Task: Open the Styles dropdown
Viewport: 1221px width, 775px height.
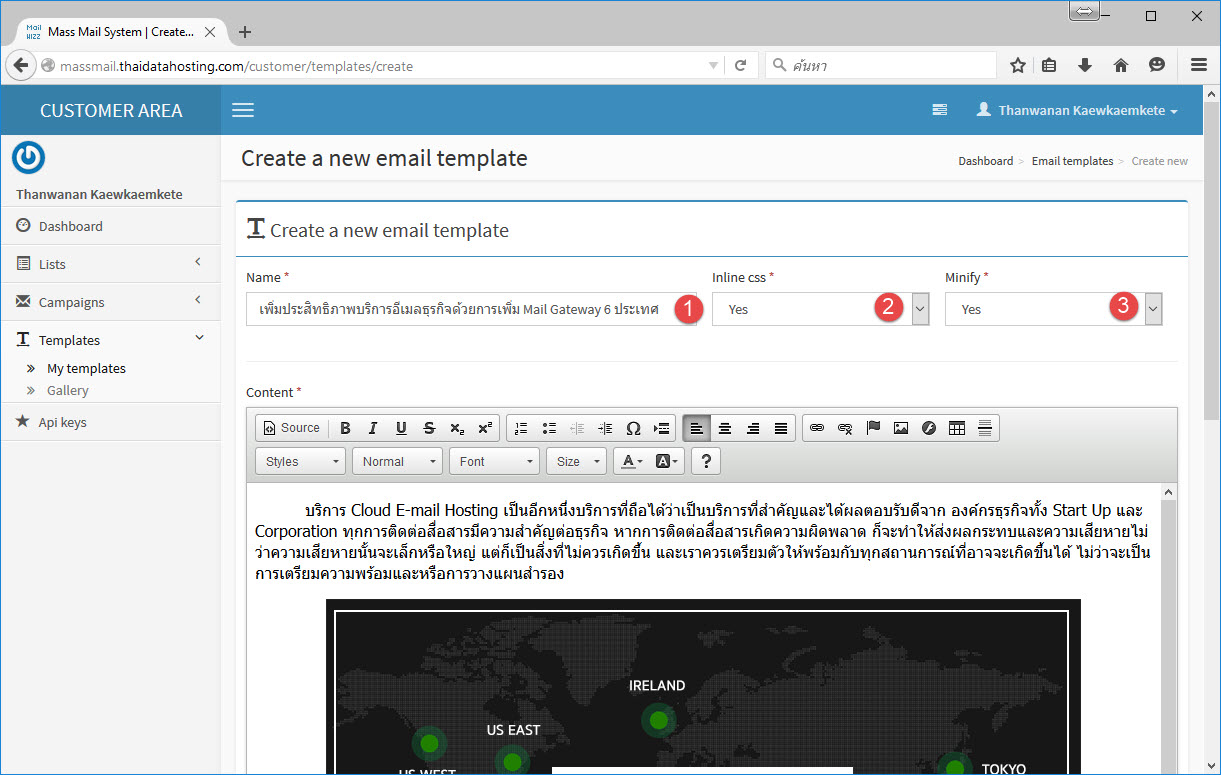Action: 301,461
